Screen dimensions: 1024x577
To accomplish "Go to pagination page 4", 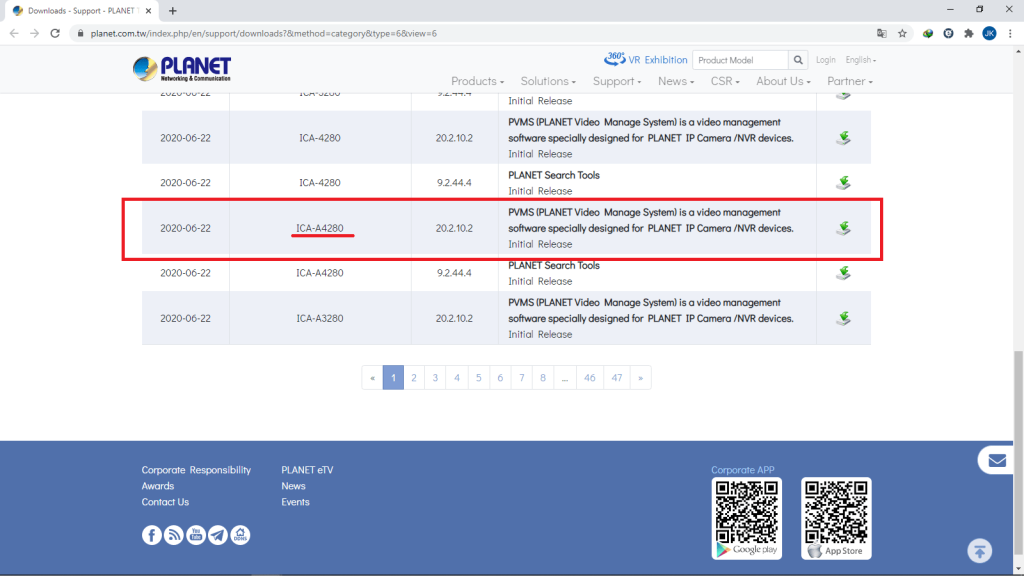I will 457,378.
